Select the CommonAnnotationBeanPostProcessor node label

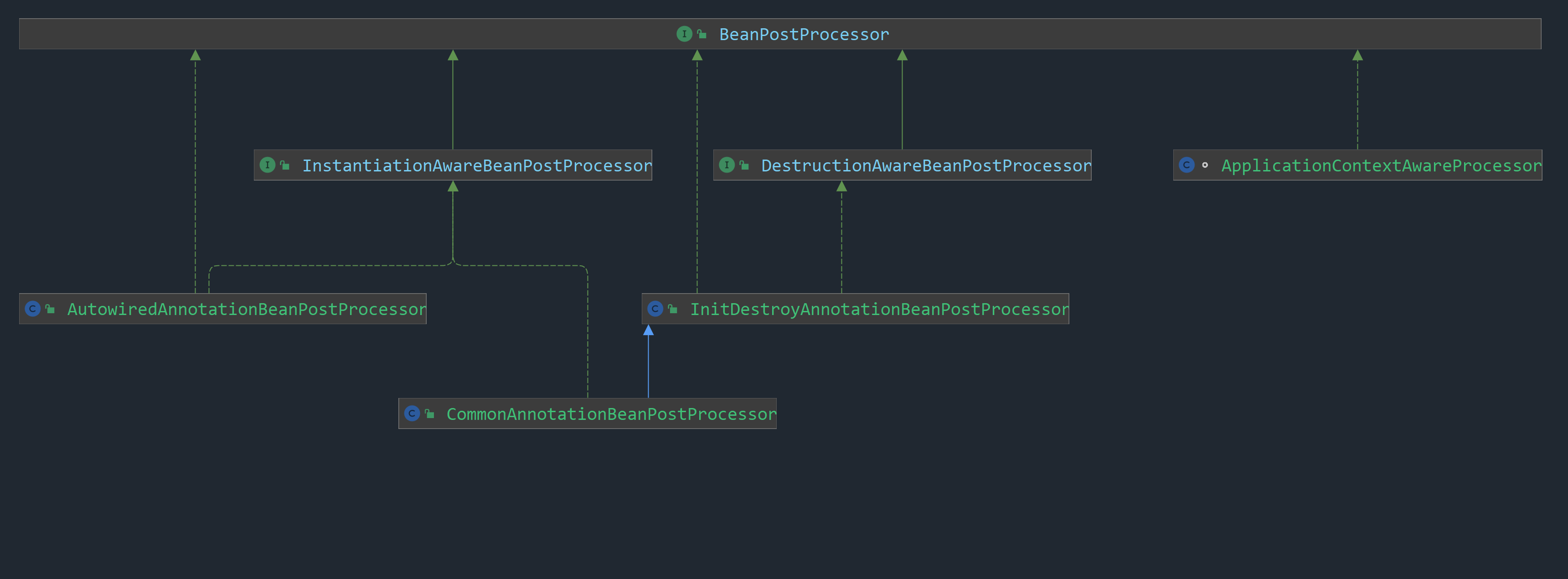tap(610, 414)
